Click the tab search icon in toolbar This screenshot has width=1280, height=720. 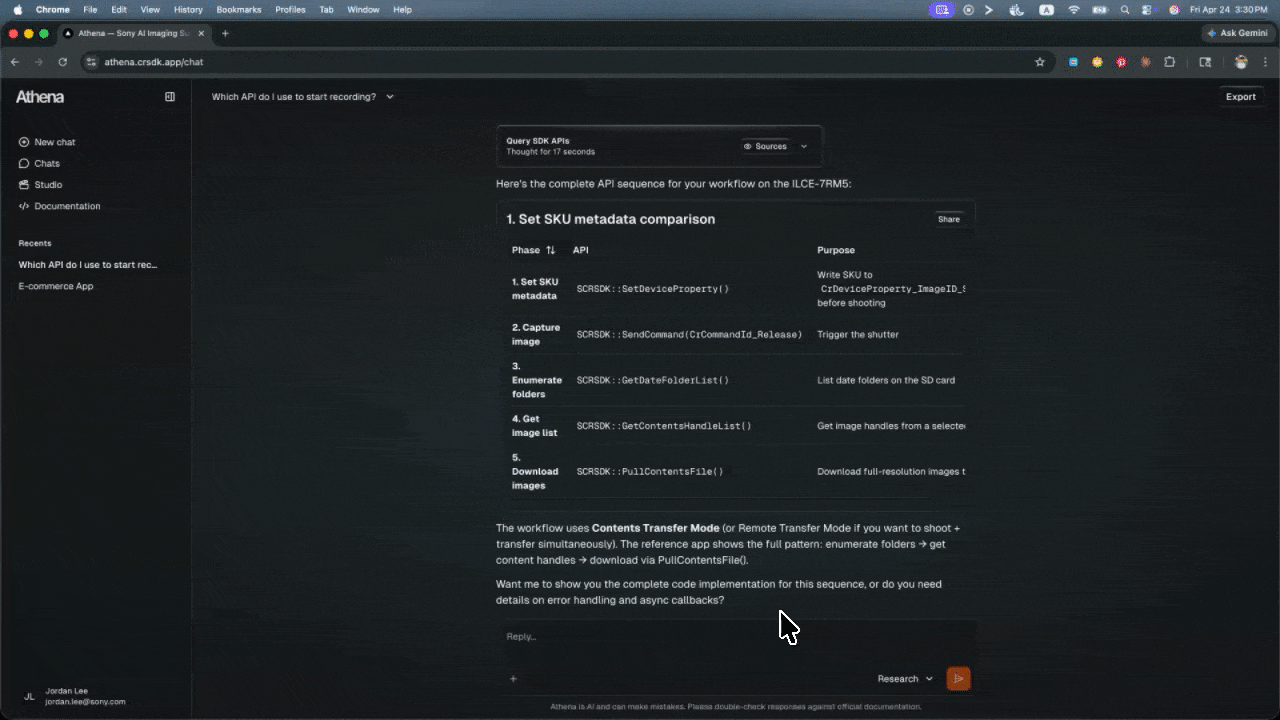click(x=1205, y=62)
